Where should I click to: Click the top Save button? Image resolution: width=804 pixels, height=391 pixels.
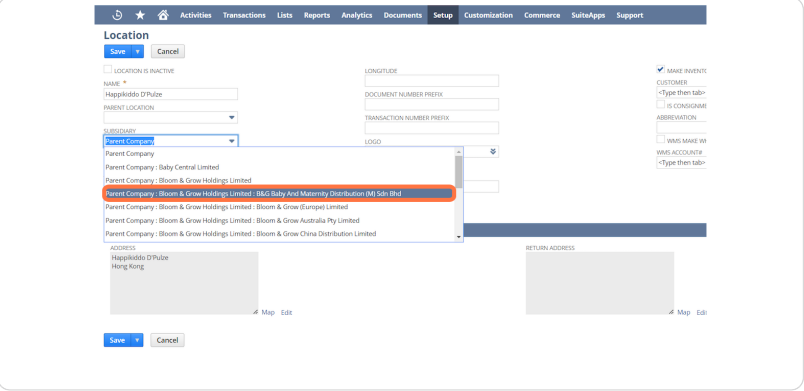click(x=118, y=51)
